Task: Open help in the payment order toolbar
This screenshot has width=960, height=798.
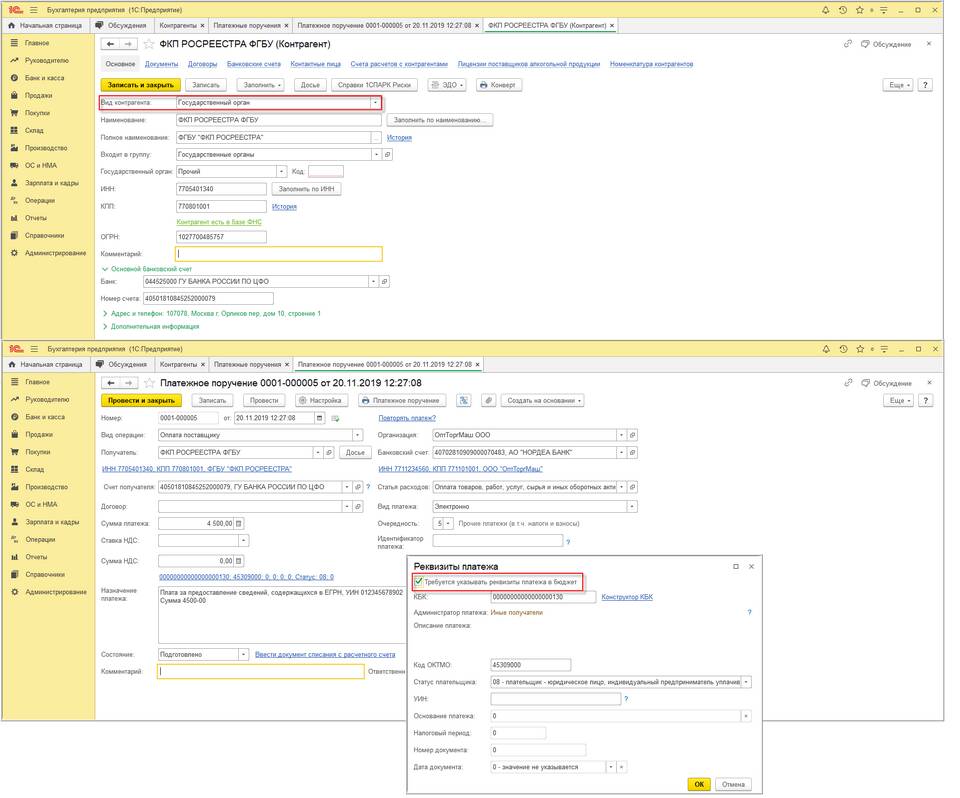Action: [926, 401]
